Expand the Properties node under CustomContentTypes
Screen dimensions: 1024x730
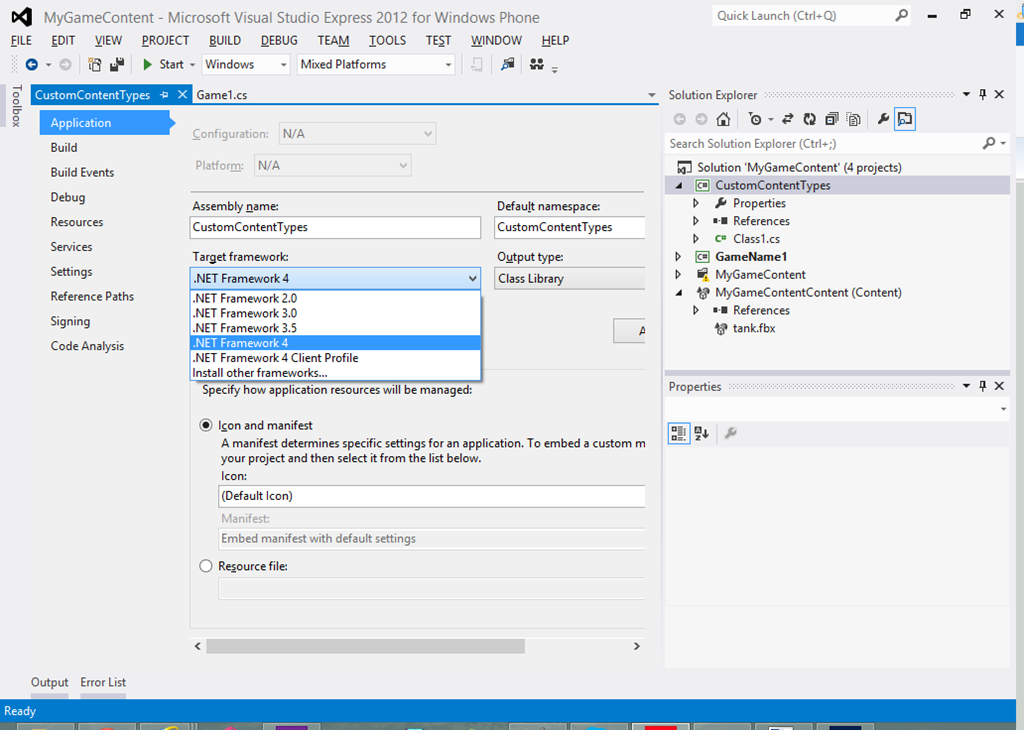pyautogui.click(x=696, y=203)
